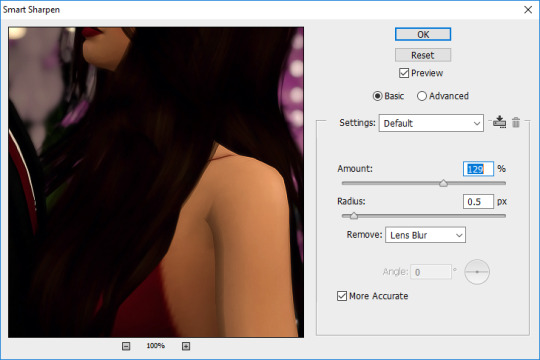
Task: Click the Reset button
Action: tap(423, 55)
